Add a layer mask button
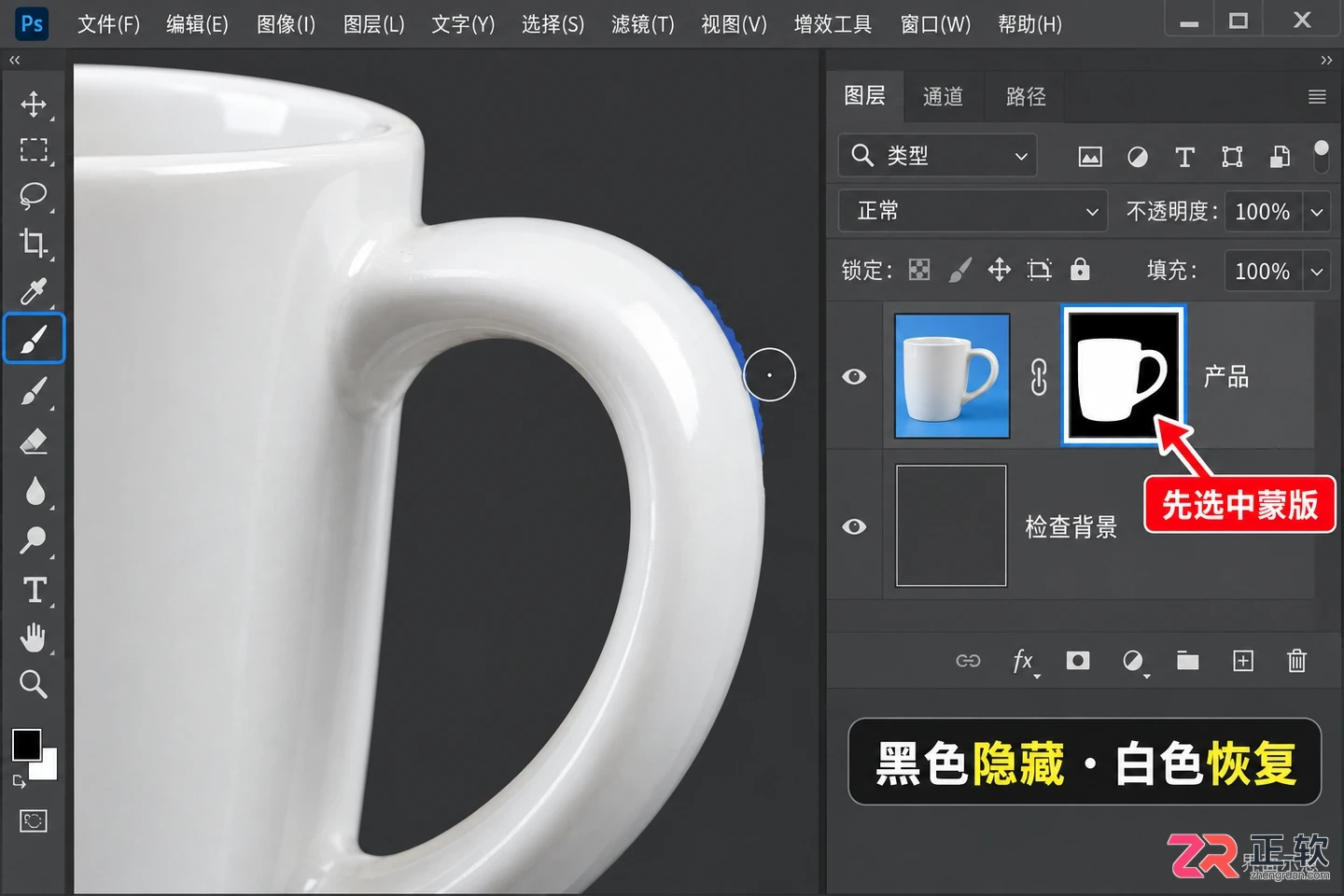 (1078, 661)
